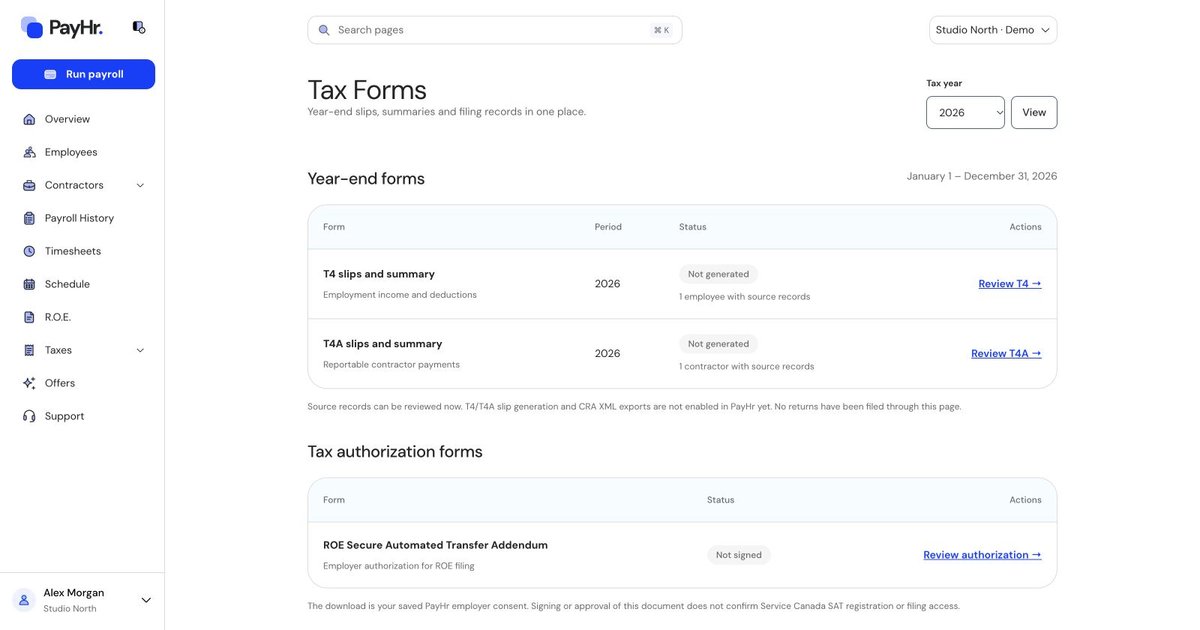This screenshot has width=1200, height=630.
Task: Click the Year-end forms section heading
Action: tap(366, 179)
